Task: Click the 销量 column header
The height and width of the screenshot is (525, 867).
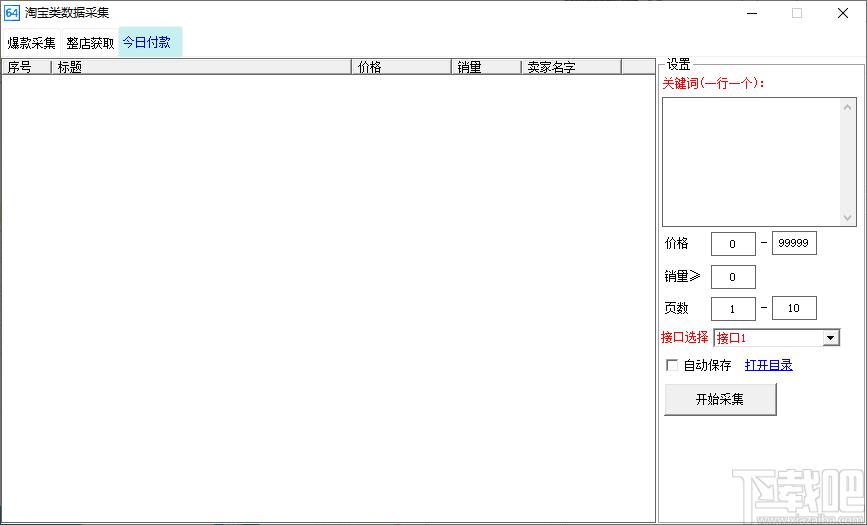Action: (487, 67)
